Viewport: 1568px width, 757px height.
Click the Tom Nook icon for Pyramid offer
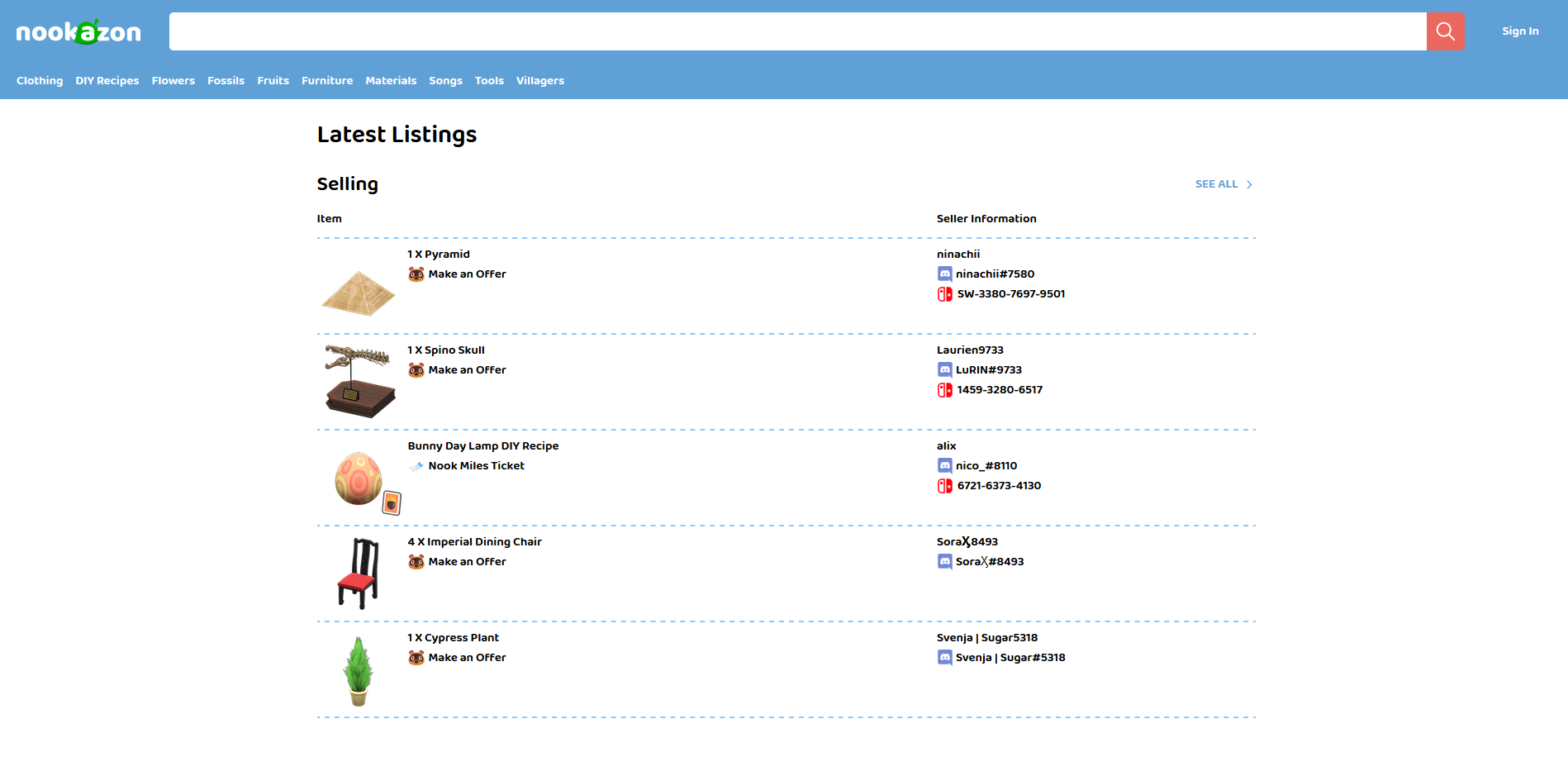click(x=416, y=274)
